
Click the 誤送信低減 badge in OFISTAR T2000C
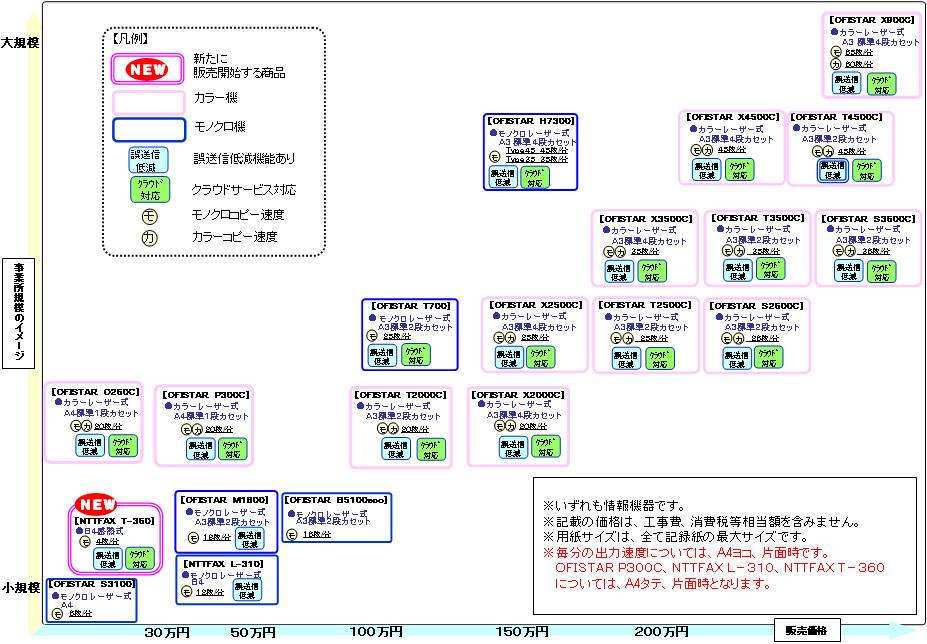pos(396,449)
